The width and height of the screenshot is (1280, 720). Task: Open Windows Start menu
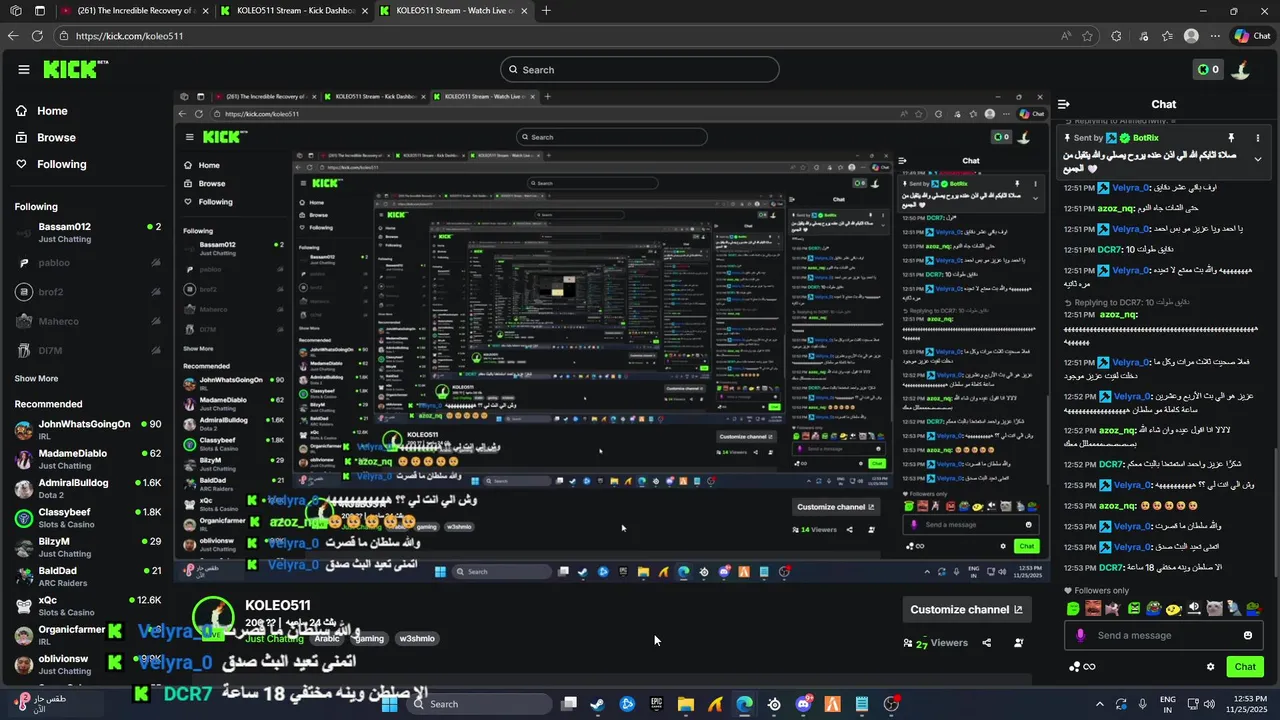(x=390, y=704)
